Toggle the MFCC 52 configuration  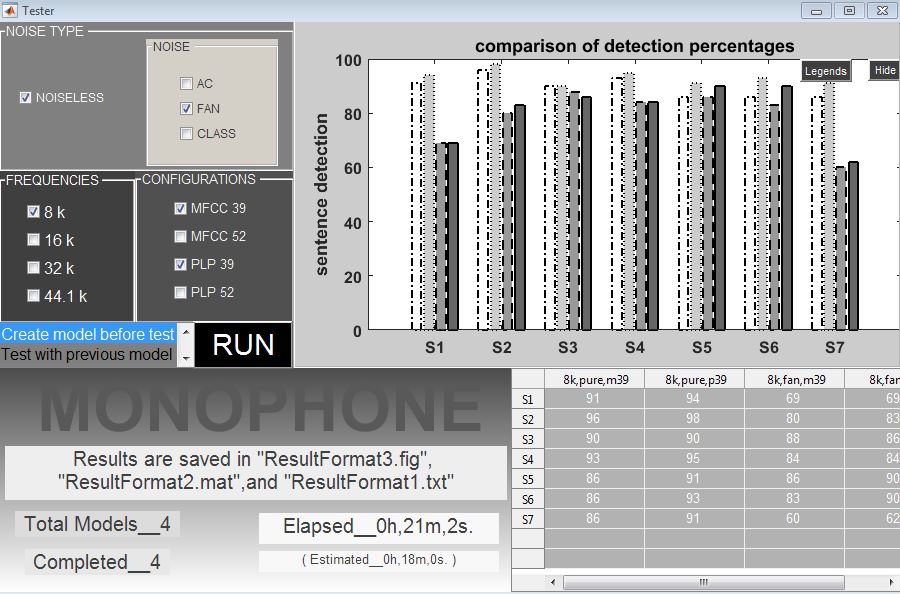pyautogui.click(x=181, y=237)
